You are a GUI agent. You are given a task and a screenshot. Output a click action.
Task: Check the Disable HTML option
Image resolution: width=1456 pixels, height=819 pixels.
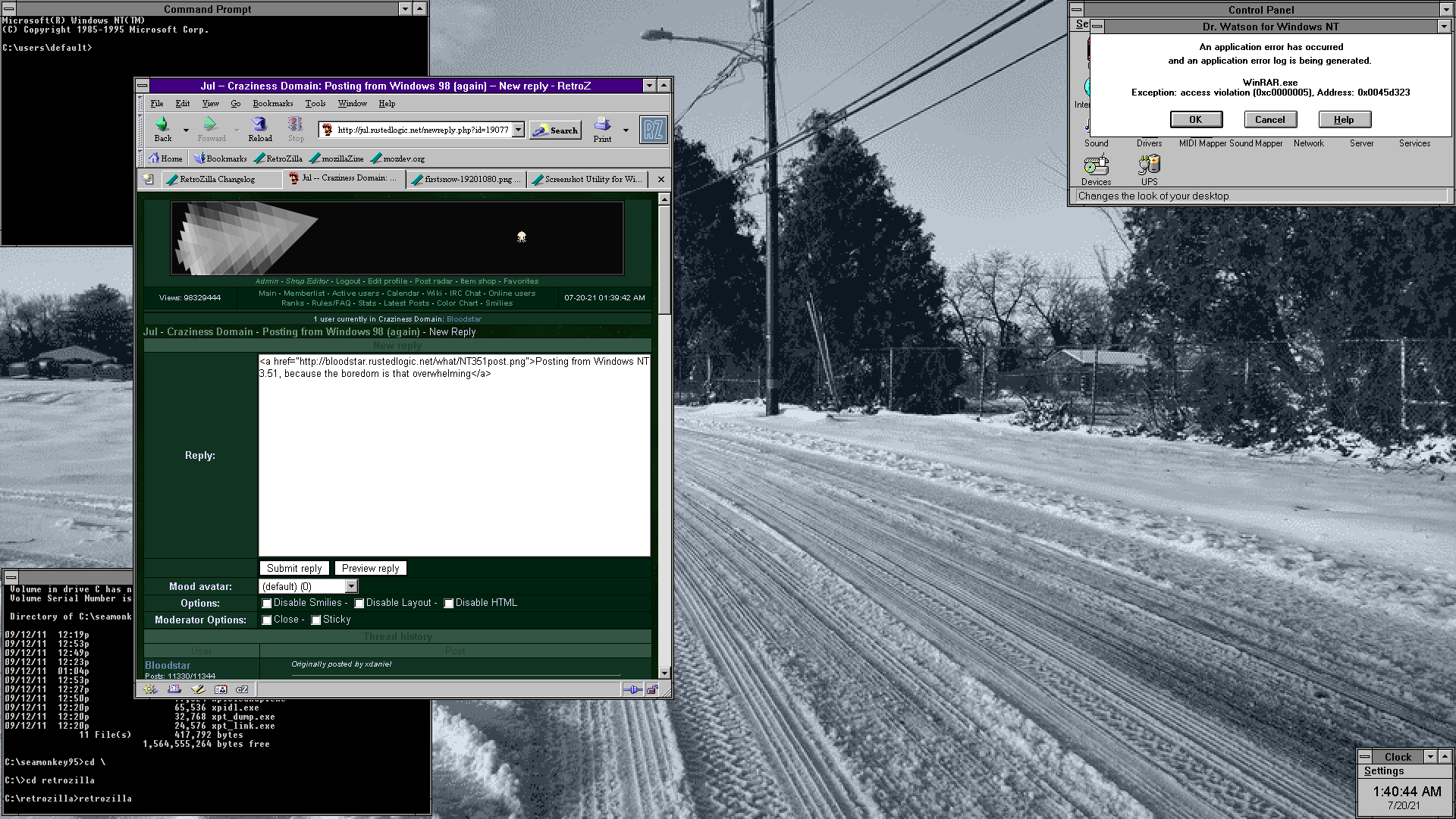tap(449, 604)
